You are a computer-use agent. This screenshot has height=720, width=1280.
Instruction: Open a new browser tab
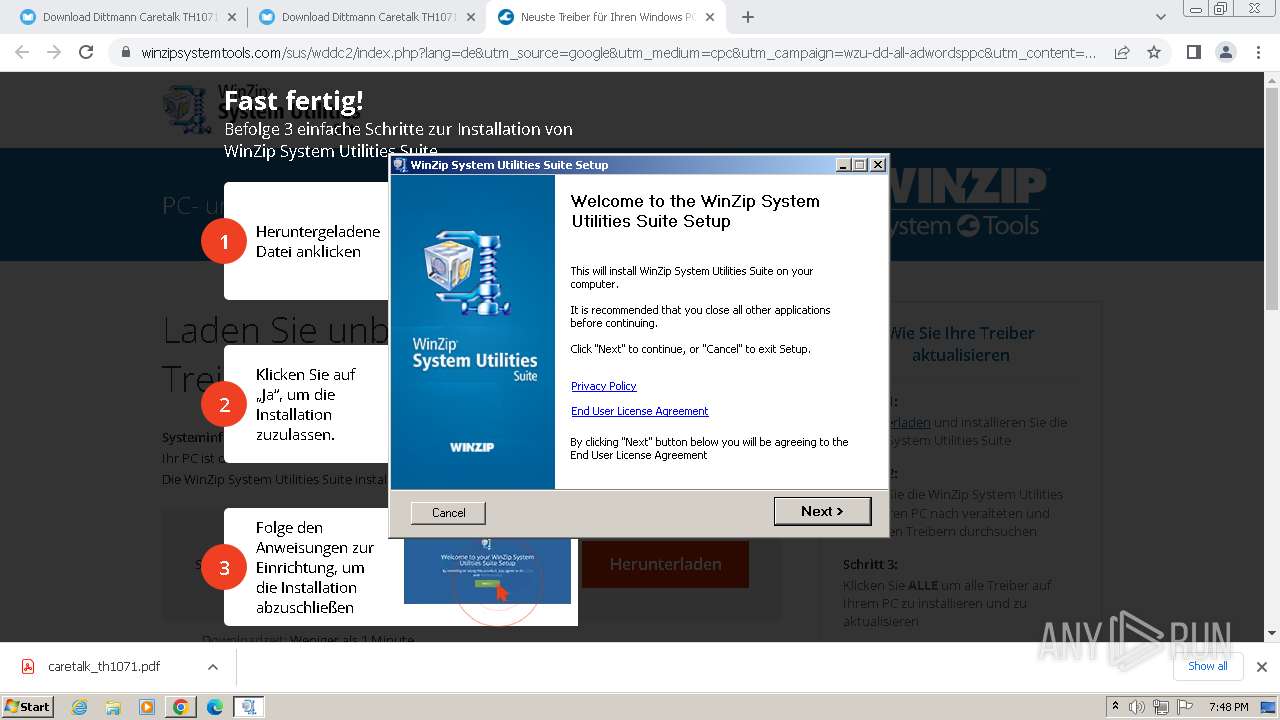click(x=747, y=17)
